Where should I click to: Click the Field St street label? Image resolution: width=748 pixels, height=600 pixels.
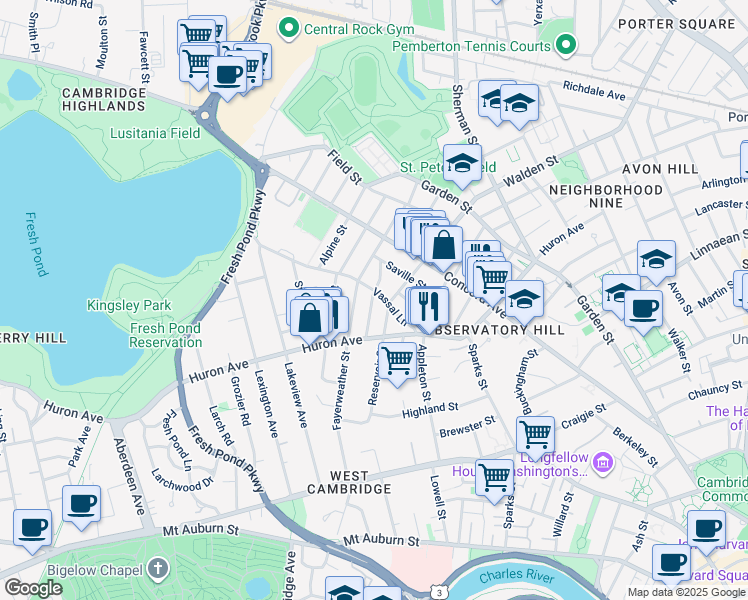click(x=344, y=167)
